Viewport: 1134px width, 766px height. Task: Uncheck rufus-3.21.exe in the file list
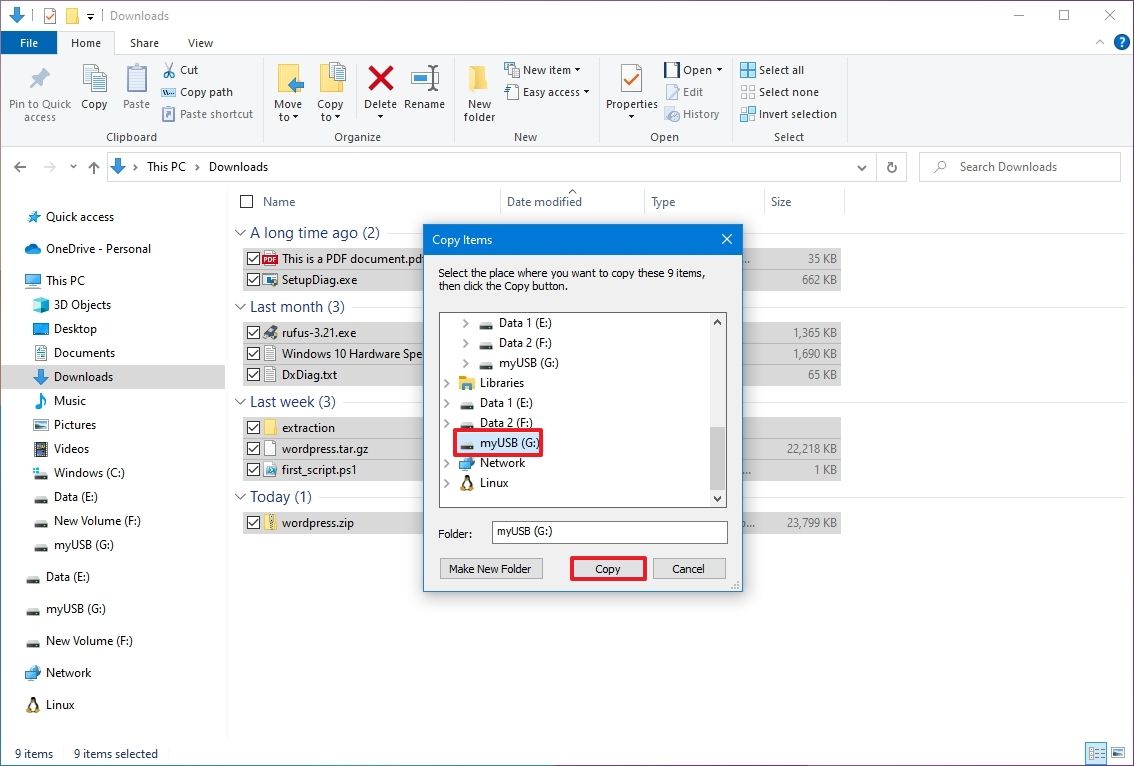click(252, 332)
